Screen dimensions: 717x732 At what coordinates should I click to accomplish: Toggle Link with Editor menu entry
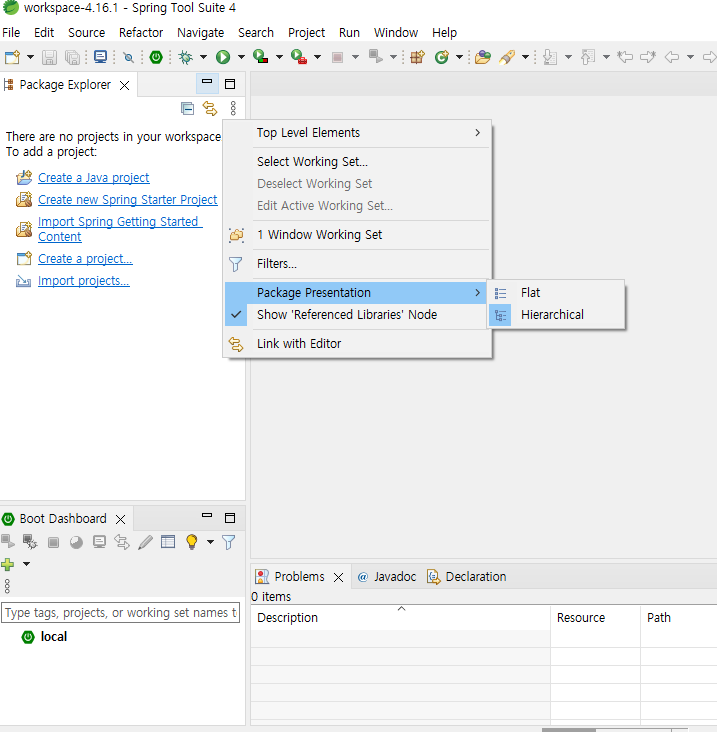tap(357, 344)
